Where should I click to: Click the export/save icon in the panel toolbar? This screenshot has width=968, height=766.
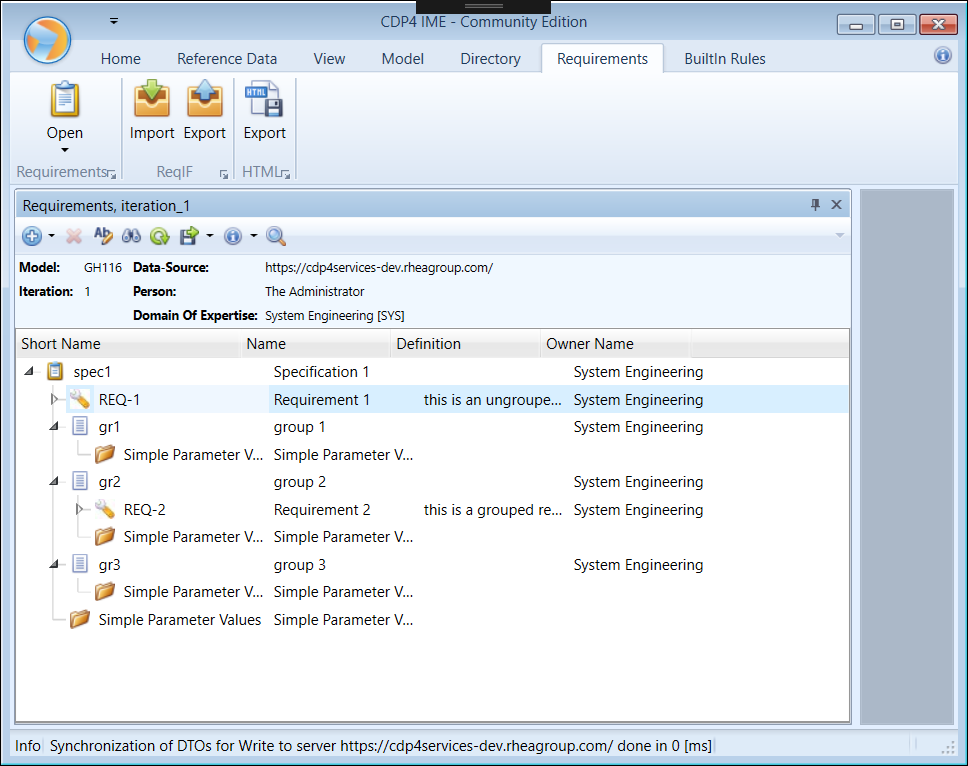click(x=187, y=236)
